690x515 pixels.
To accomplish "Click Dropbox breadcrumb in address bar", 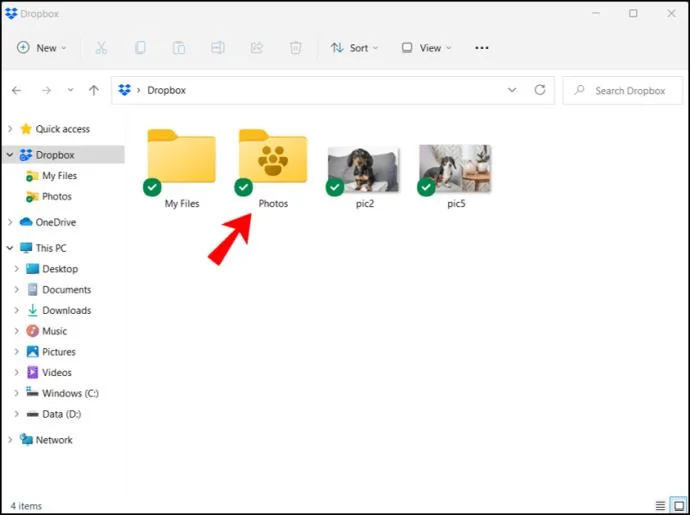I will [166, 90].
